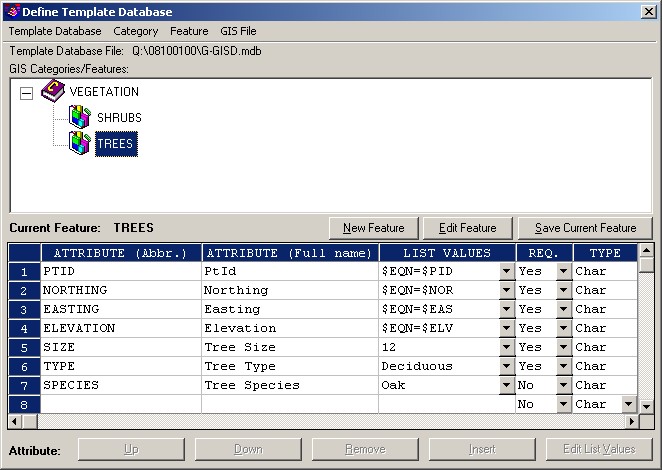Click the attribute Insert button
The width and height of the screenshot is (662, 470).
482,449
